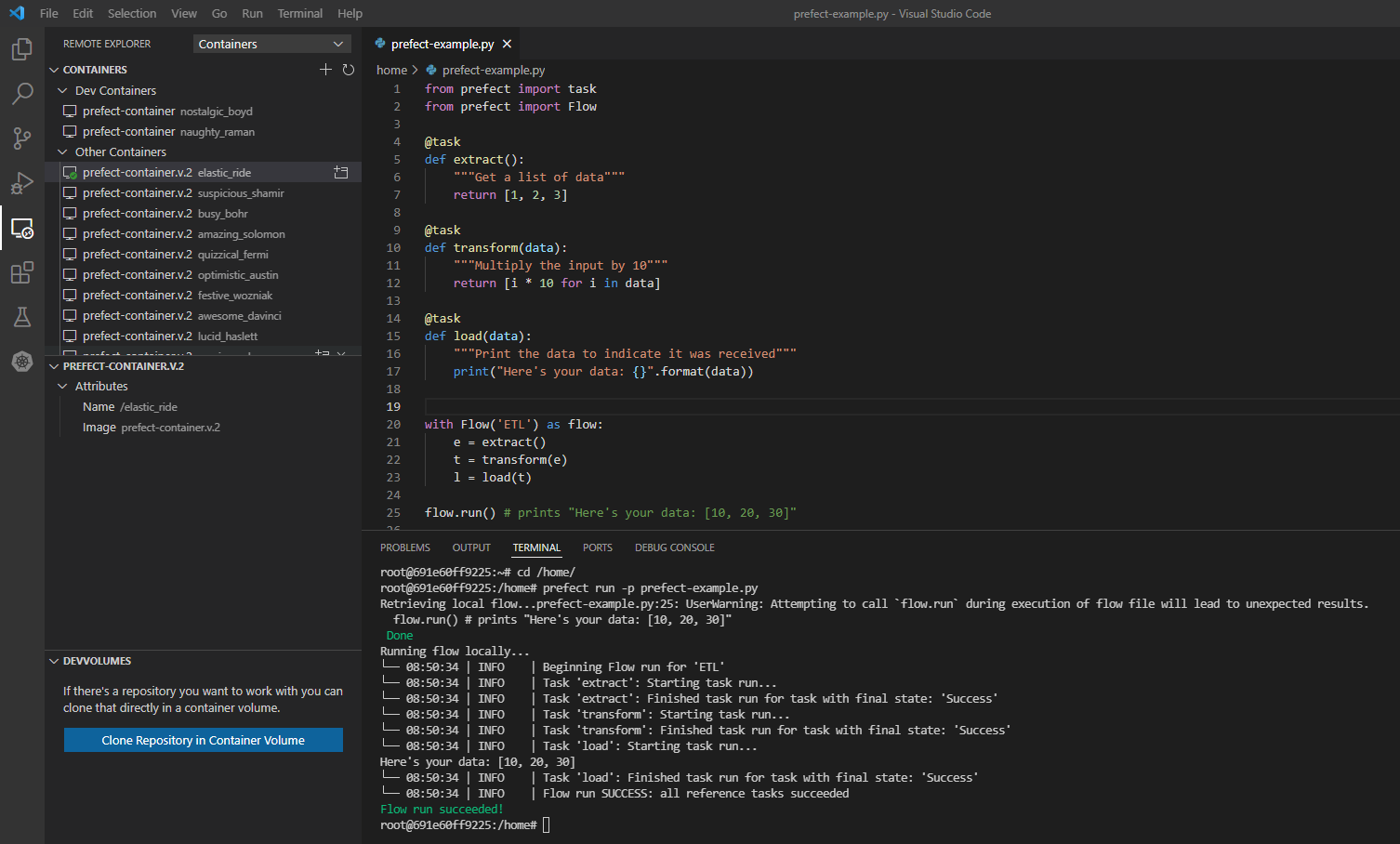Click the home breadcrumb segment

(x=391, y=70)
